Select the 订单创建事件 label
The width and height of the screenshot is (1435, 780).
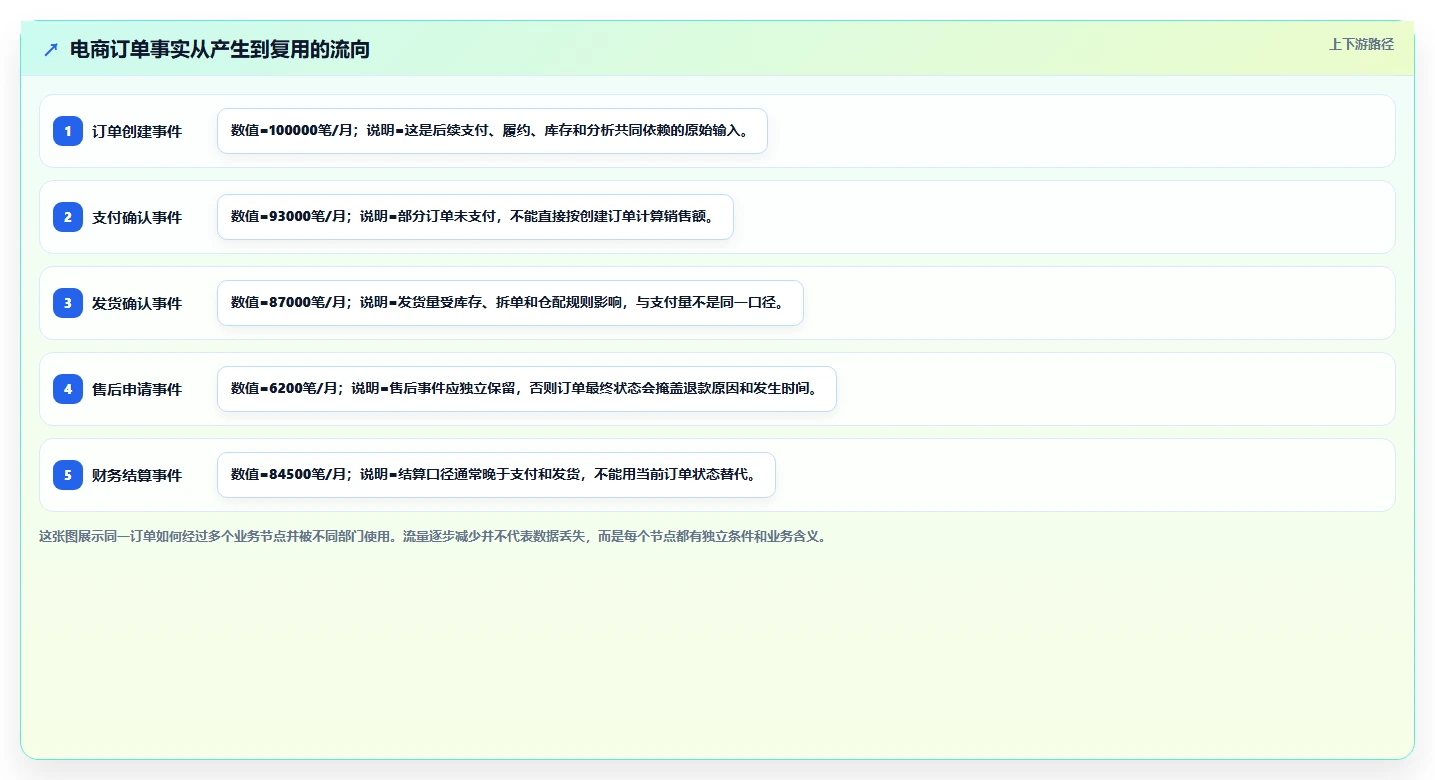pos(137,131)
